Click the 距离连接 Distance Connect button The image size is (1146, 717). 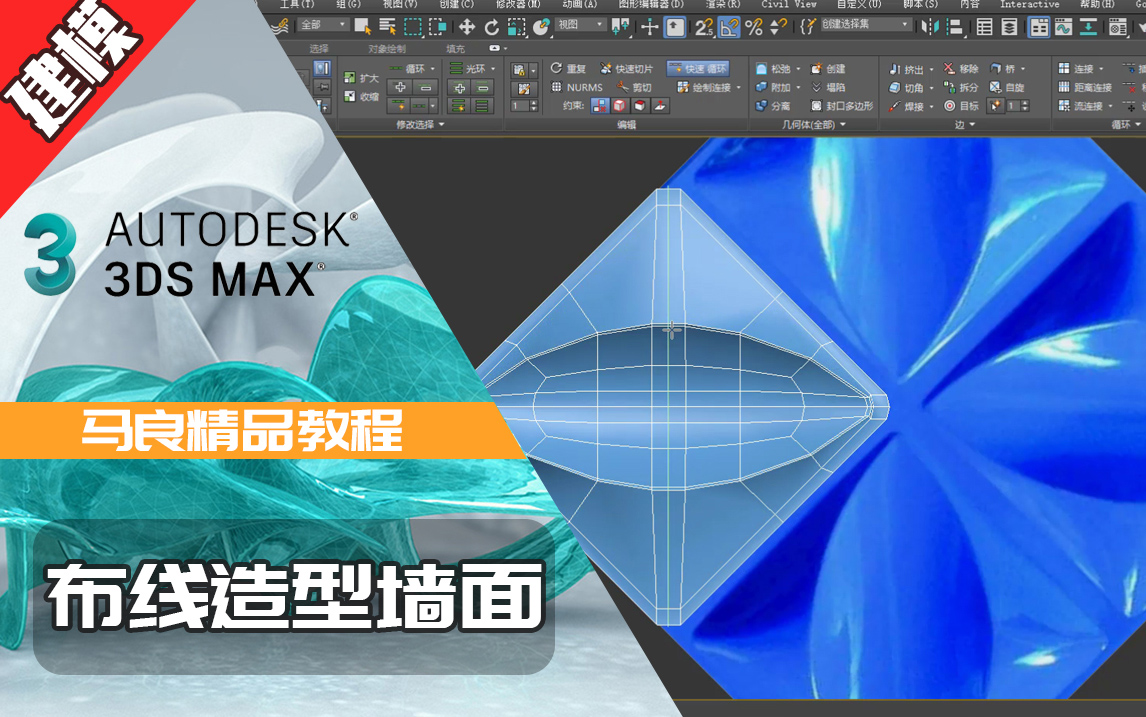1085,87
